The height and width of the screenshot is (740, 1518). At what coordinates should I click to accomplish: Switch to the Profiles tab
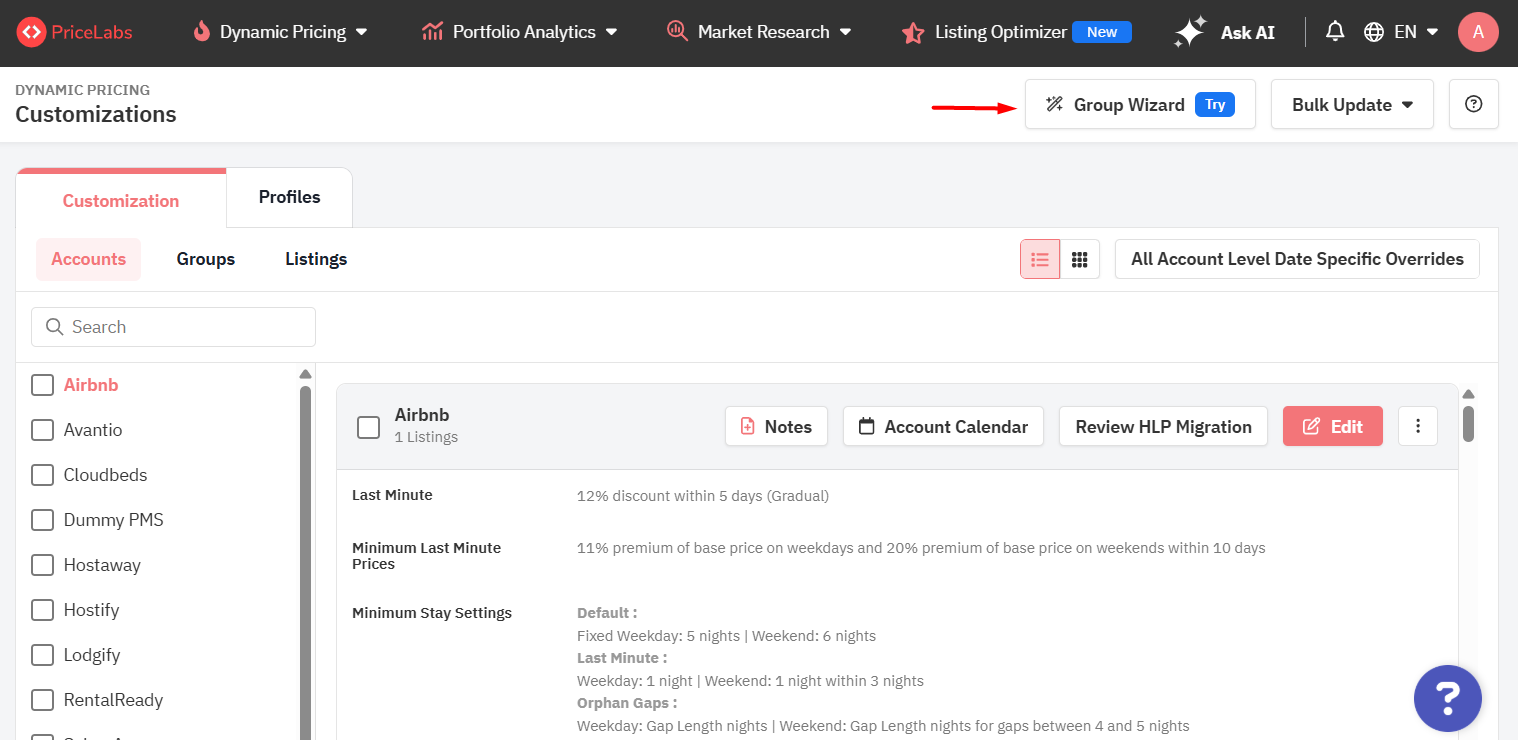pyautogui.click(x=289, y=197)
